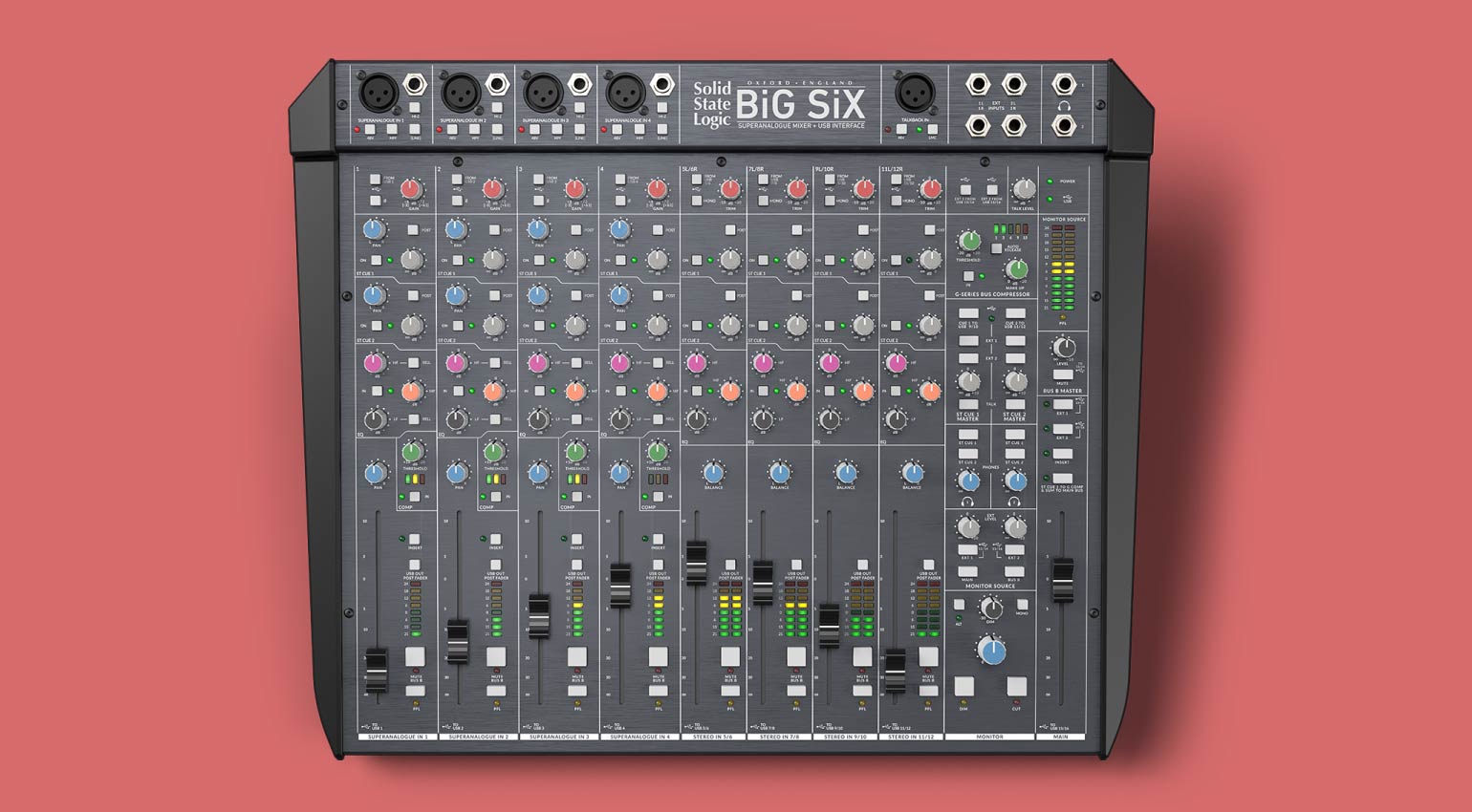Image resolution: width=1472 pixels, height=812 pixels.
Task: Click Superanalogue In 1 channel fader cap
Action: pyautogui.click(x=377, y=672)
